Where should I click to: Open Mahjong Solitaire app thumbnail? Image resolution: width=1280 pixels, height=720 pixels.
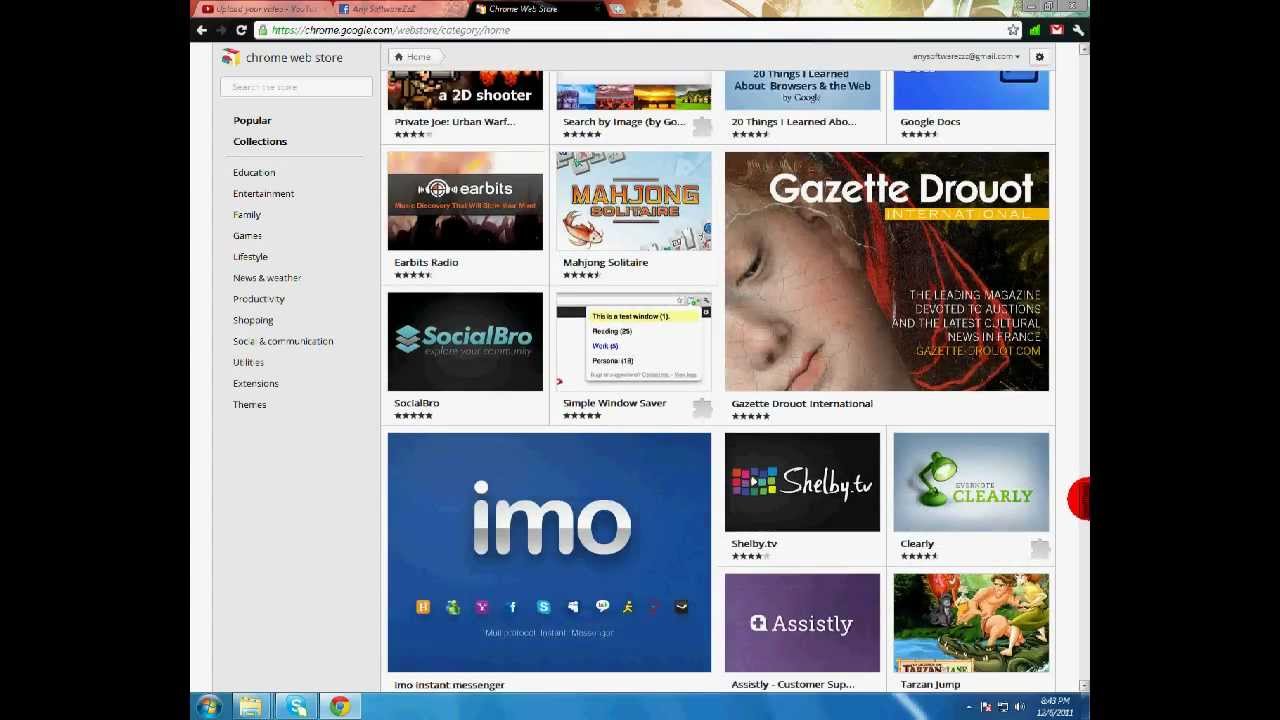tap(634, 201)
